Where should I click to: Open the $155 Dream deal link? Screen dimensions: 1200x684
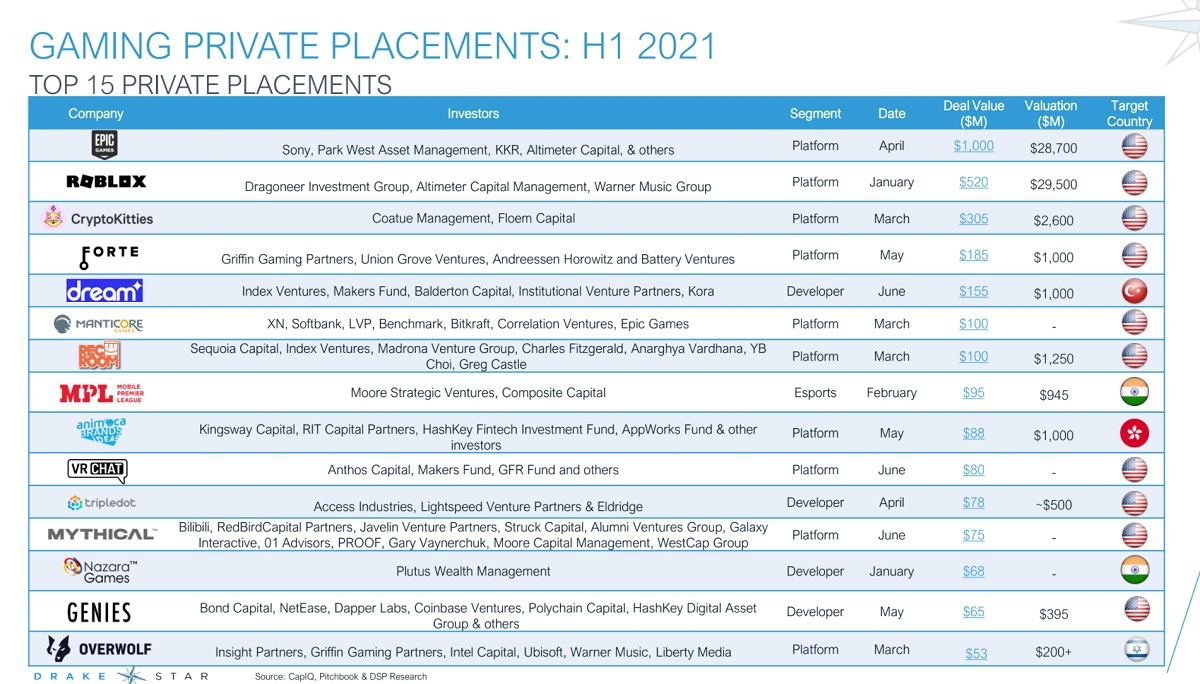pos(973,291)
